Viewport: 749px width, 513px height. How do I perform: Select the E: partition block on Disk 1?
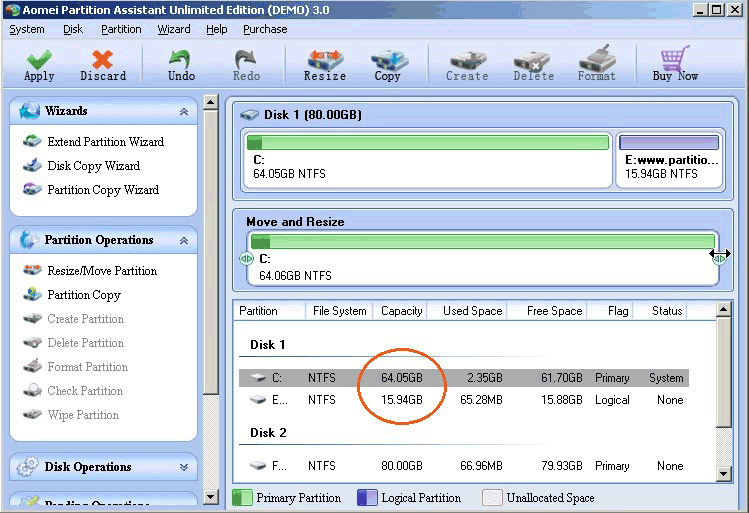[669, 160]
